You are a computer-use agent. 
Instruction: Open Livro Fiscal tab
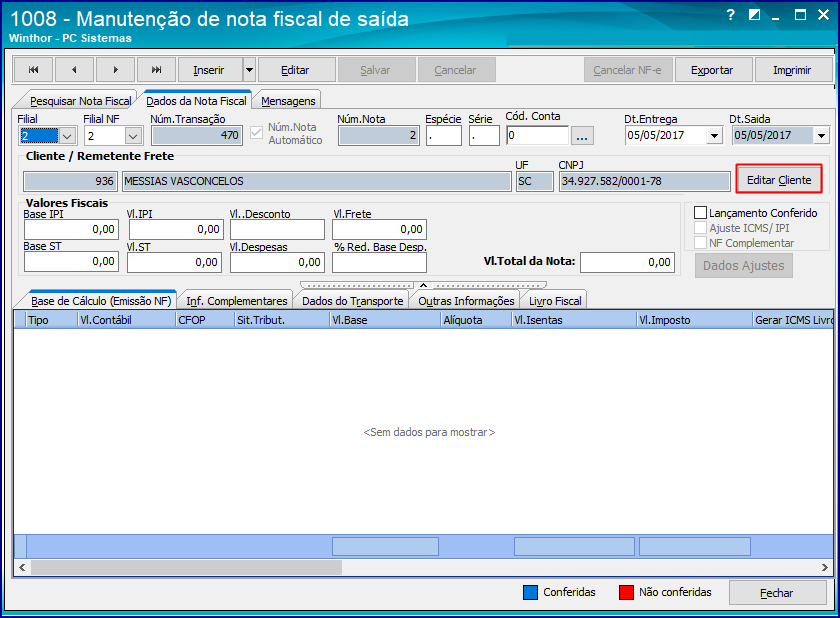(x=555, y=301)
